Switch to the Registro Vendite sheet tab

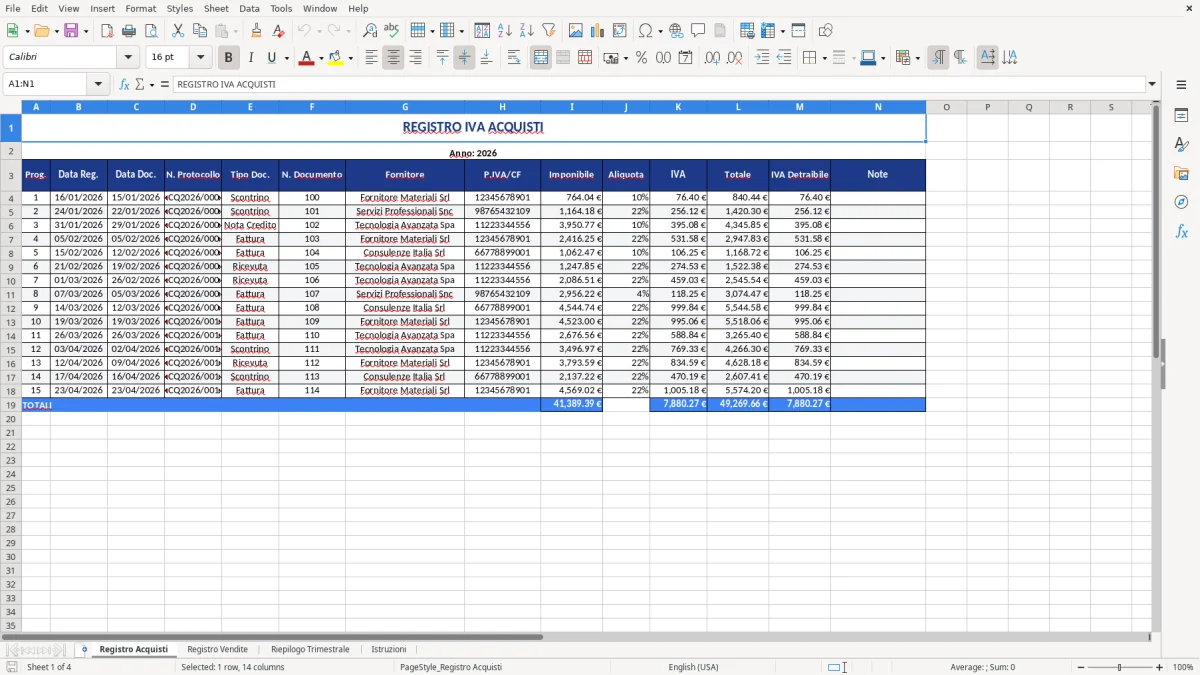(x=217, y=649)
